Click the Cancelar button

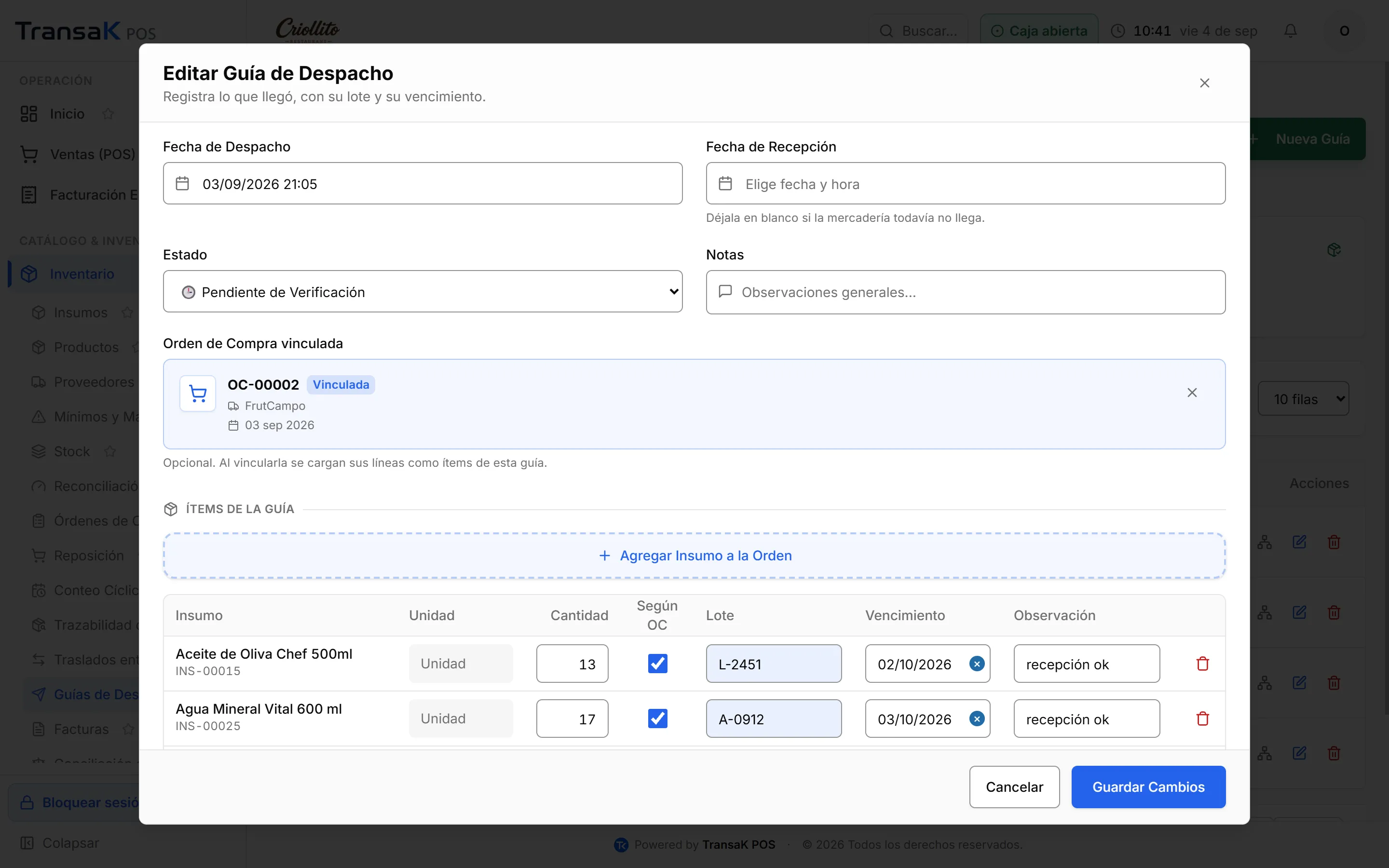pyautogui.click(x=1014, y=787)
